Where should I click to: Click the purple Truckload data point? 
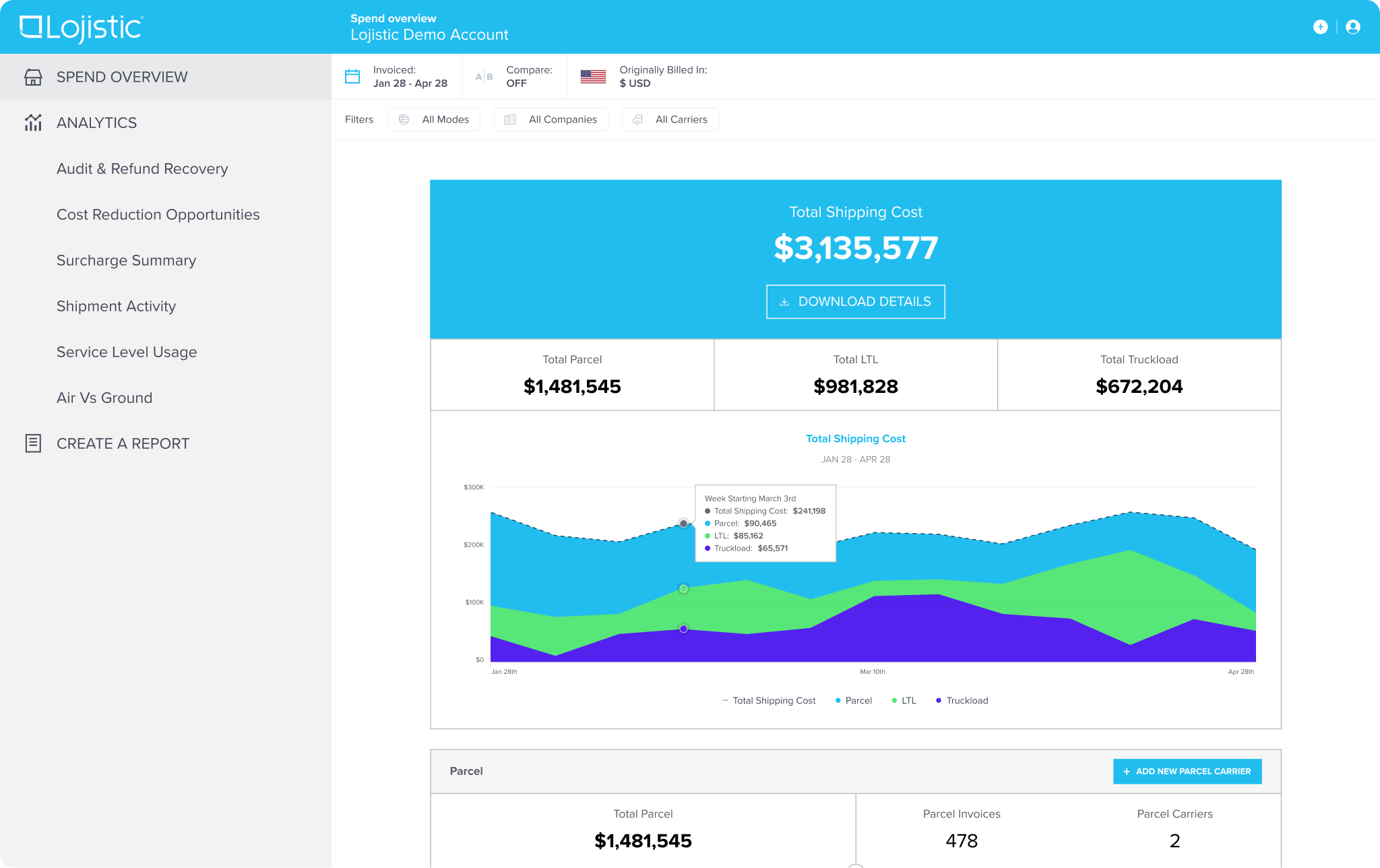click(x=683, y=629)
